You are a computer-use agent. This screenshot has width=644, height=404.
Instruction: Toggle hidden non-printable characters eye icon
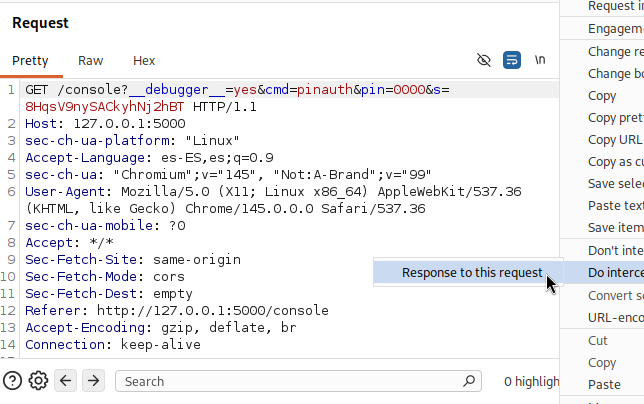[484, 60]
